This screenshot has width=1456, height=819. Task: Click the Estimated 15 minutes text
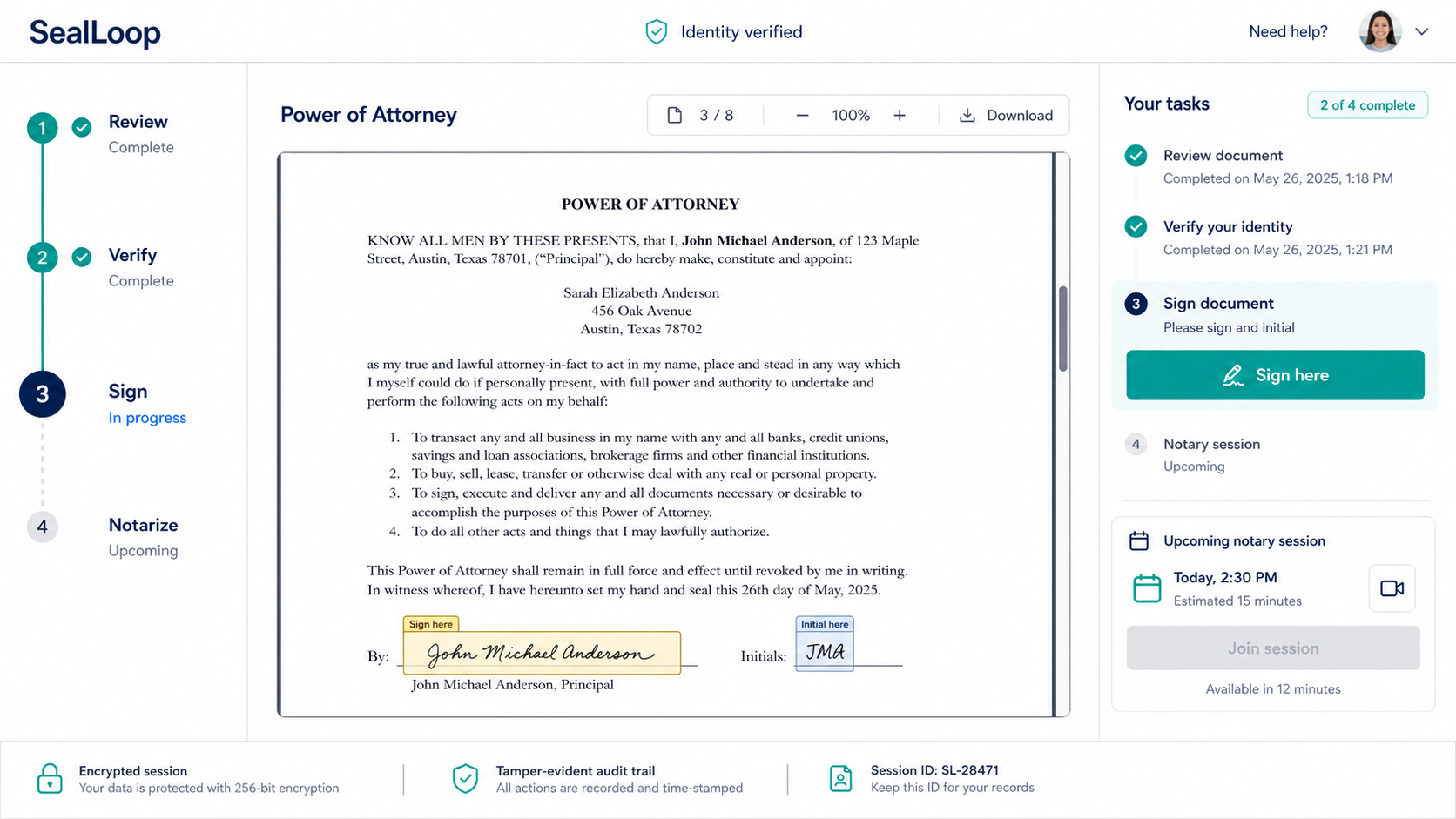[1237, 601]
